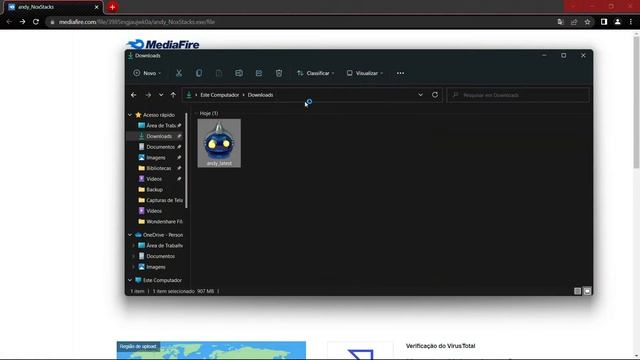Close the andy_NoxStacks browser tab
The image size is (640, 360).
pyautogui.click(x=97, y=7)
